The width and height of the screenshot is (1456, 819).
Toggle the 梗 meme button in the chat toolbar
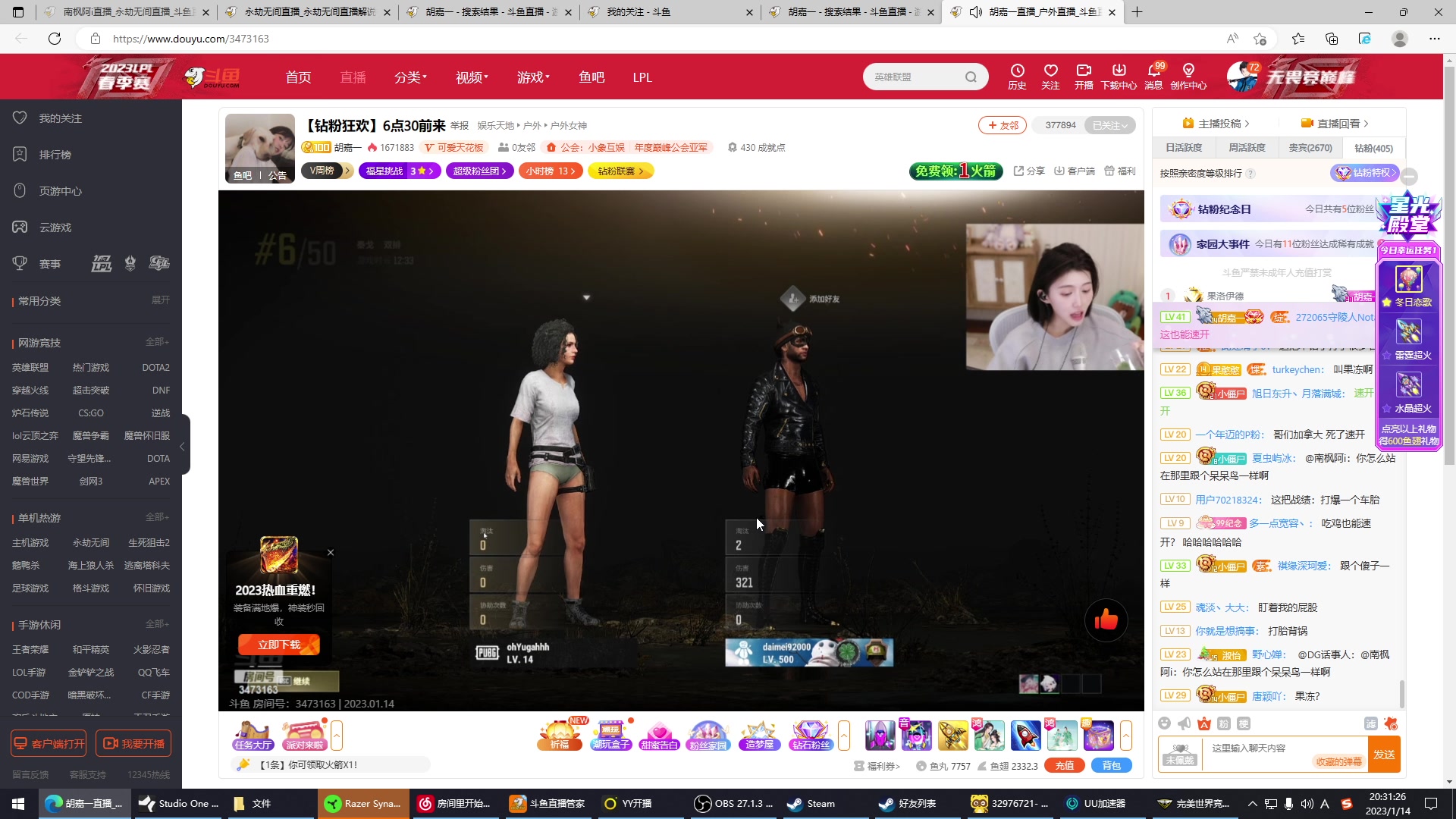click(1244, 723)
